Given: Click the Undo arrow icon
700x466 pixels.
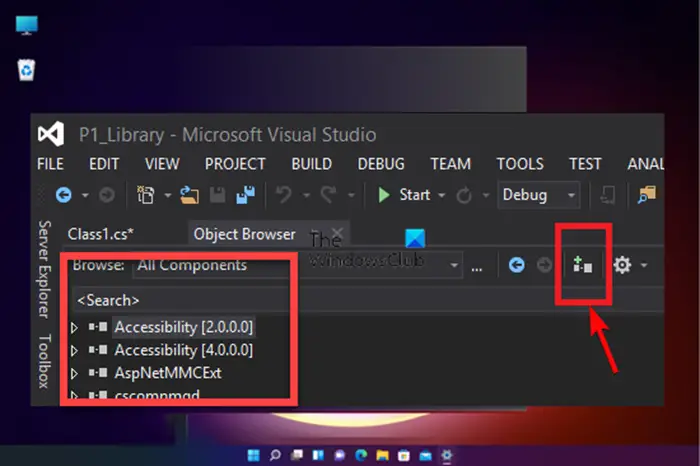Looking at the screenshot, I should [283, 195].
